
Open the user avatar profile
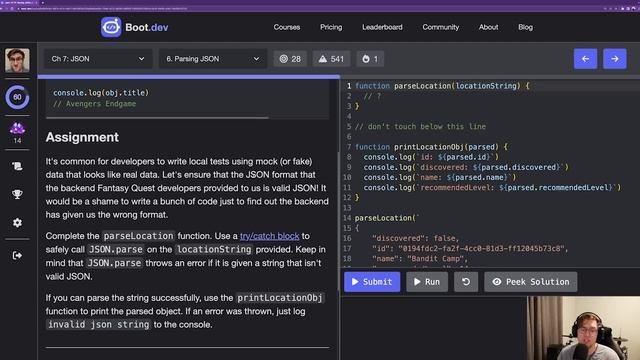tap(17, 60)
